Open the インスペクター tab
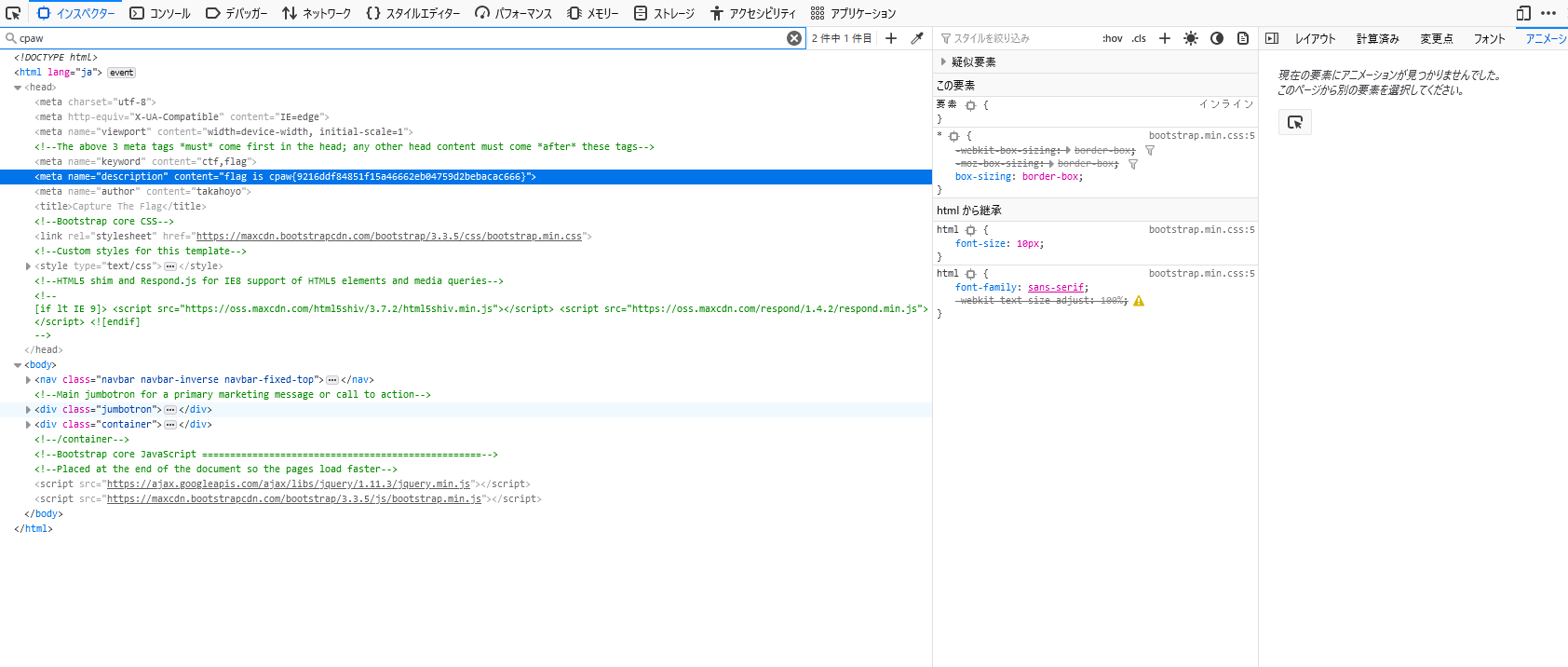1568x667 pixels. [75, 13]
